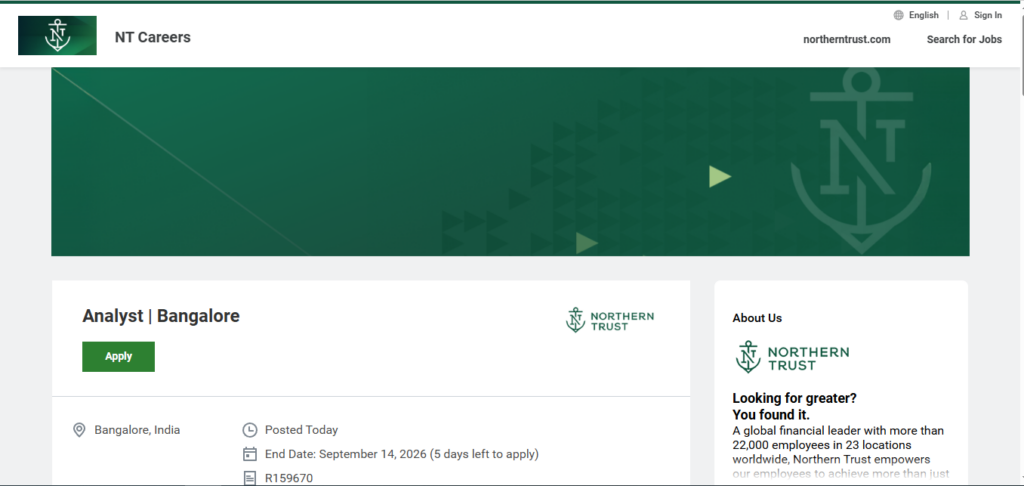Select the job requisition ID R159670

[289, 478]
